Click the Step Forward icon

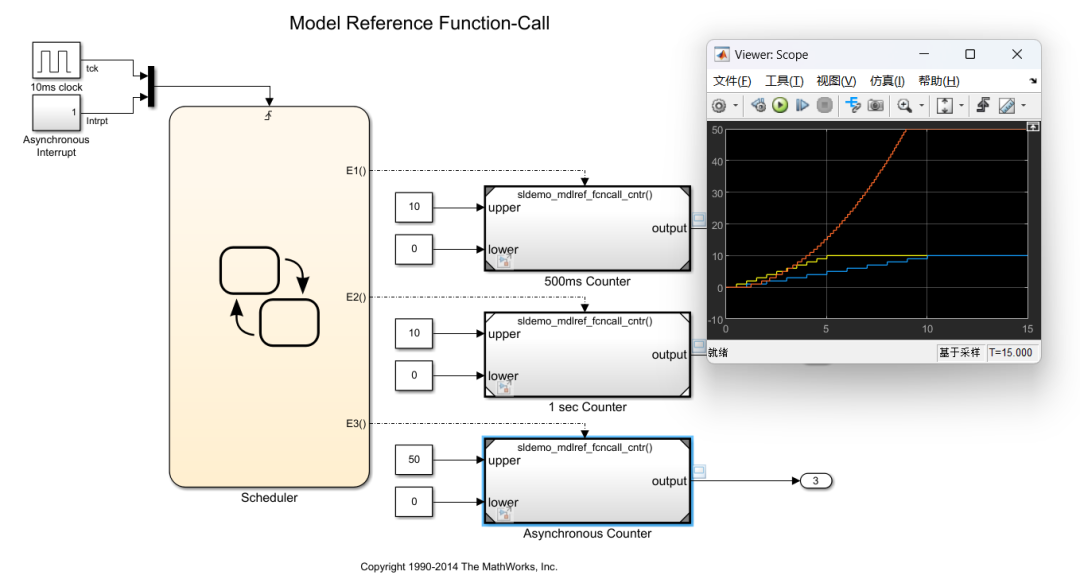tap(802, 105)
